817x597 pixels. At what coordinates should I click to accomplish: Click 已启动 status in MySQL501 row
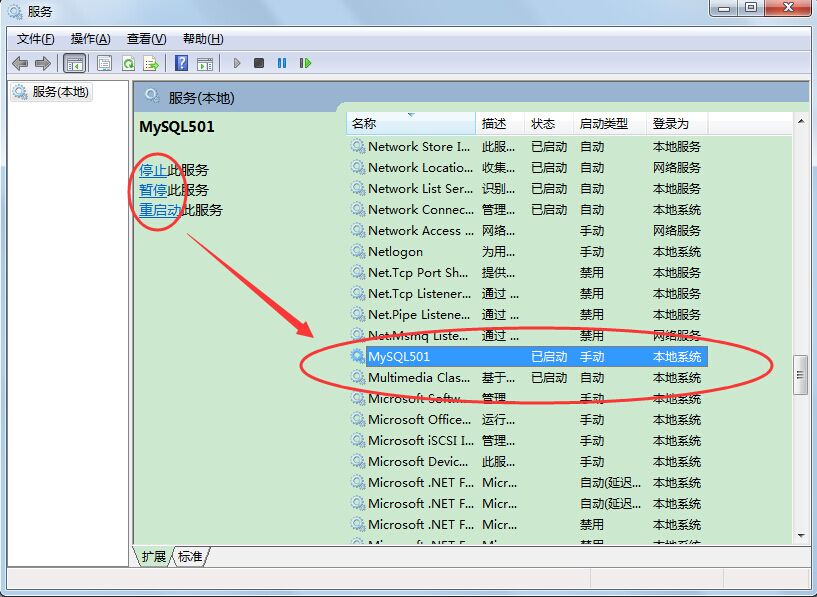coord(549,357)
